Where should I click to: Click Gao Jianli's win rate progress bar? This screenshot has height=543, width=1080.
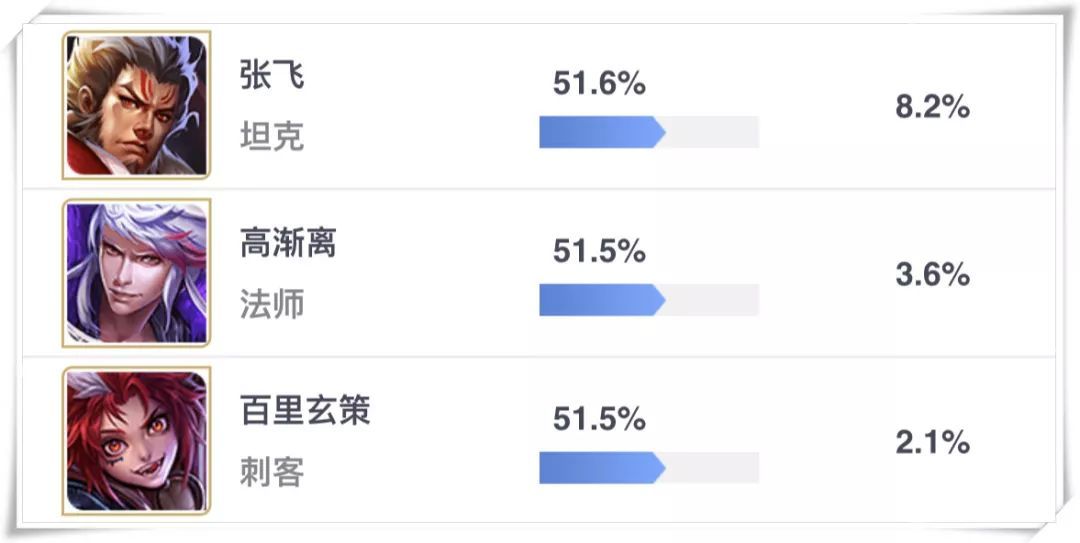point(649,300)
